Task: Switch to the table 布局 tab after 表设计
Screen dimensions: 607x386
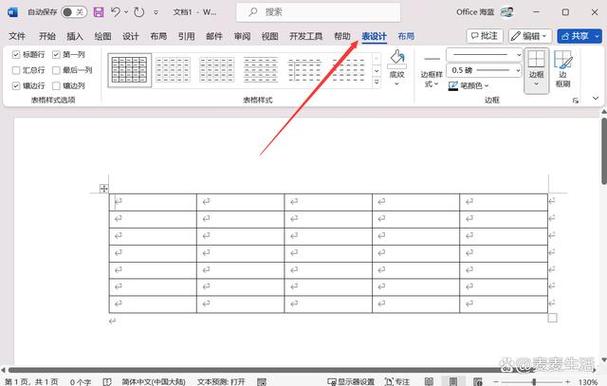Action: pyautogui.click(x=406, y=36)
